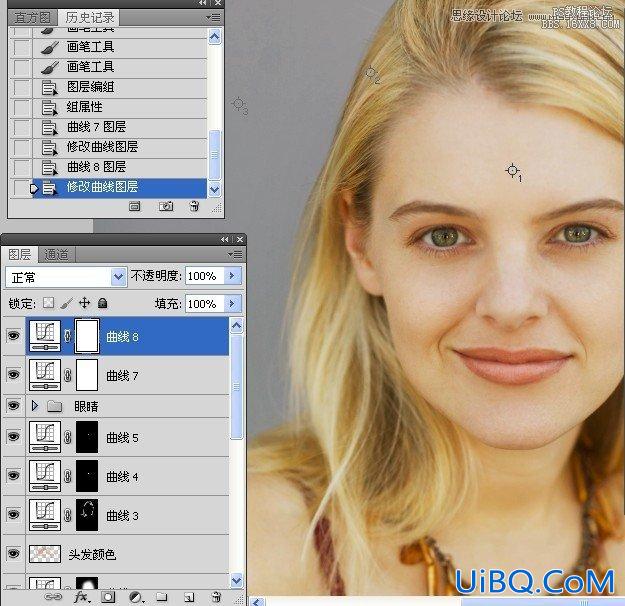Close the Layers panel

click(240, 239)
